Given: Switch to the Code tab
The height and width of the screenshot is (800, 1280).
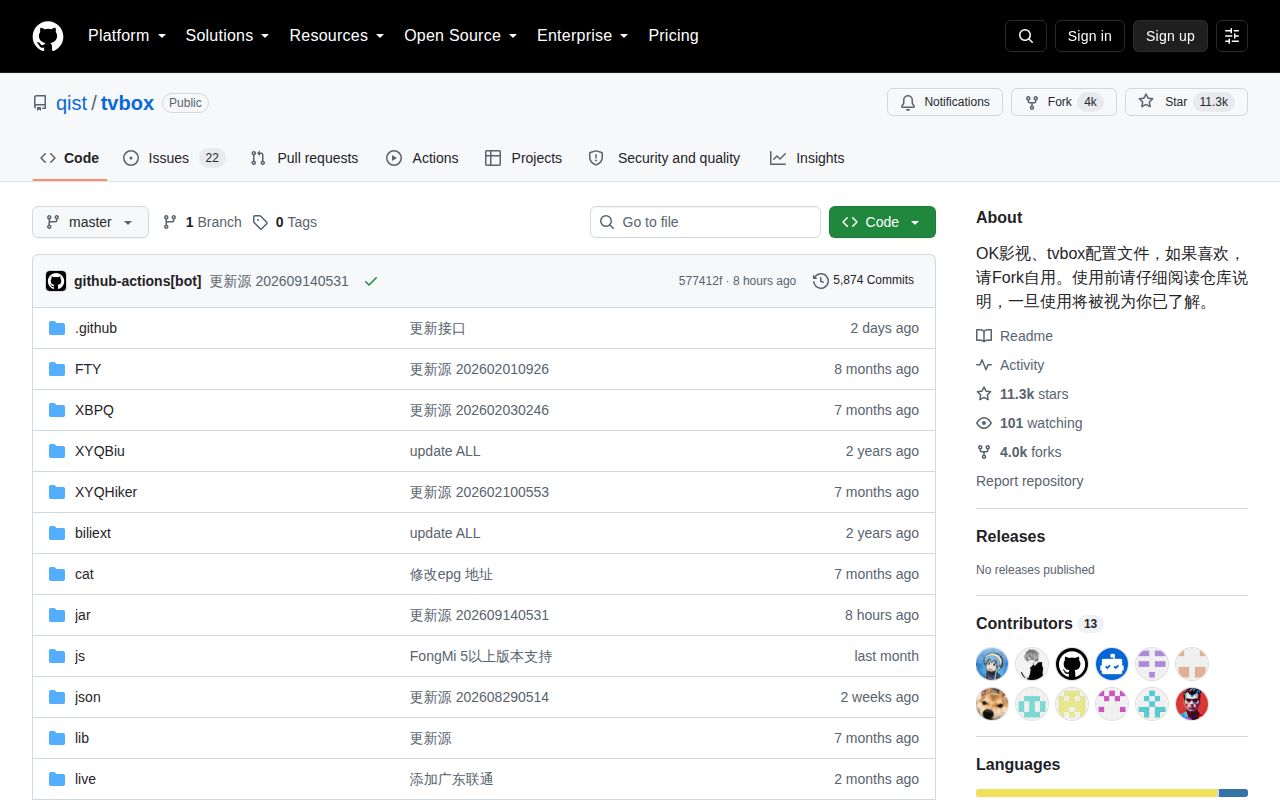Looking at the screenshot, I should pos(69,158).
